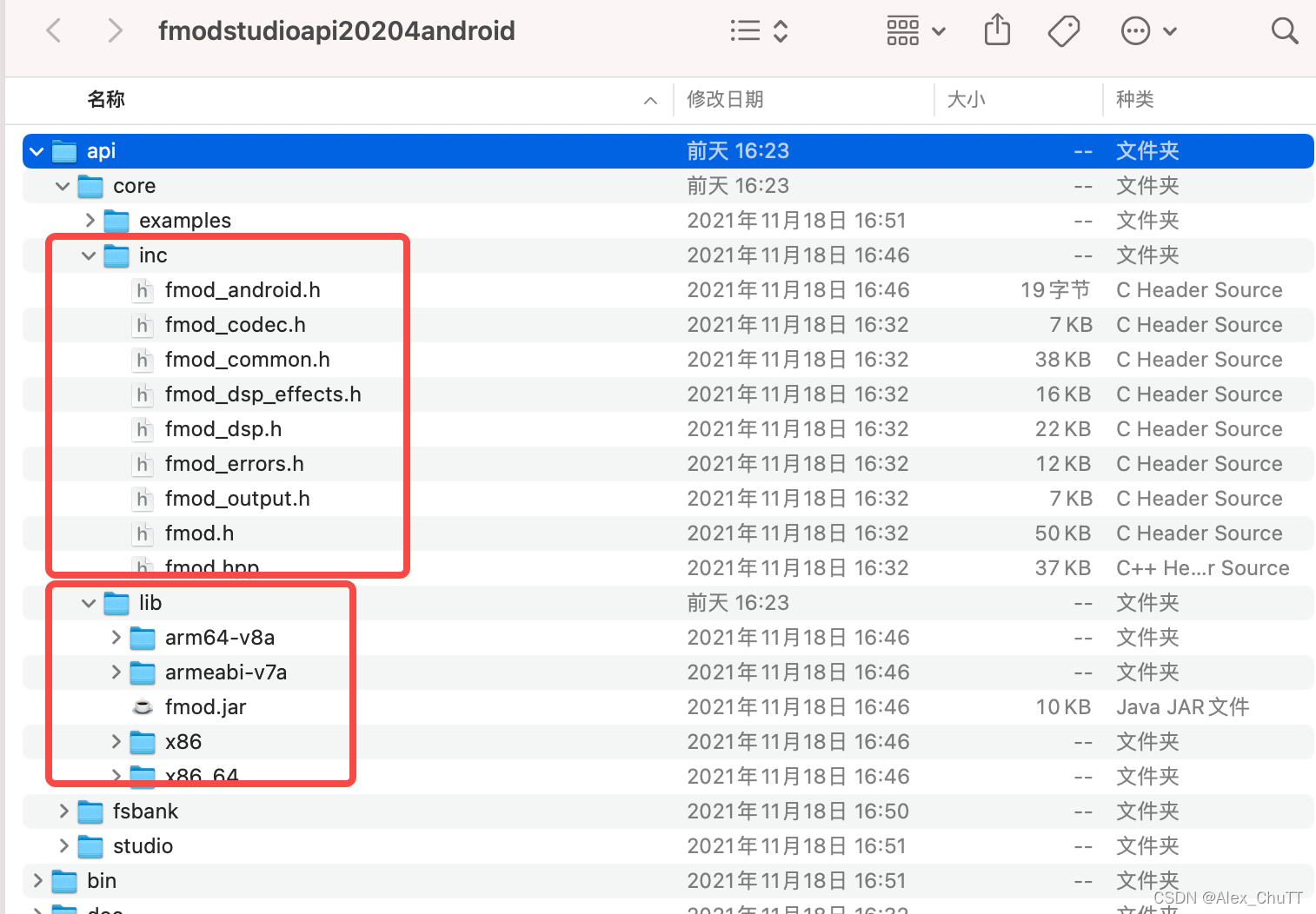Click the fmod_dsp_effects.h file icon
Screen dimensions: 1316x914
(x=143, y=394)
